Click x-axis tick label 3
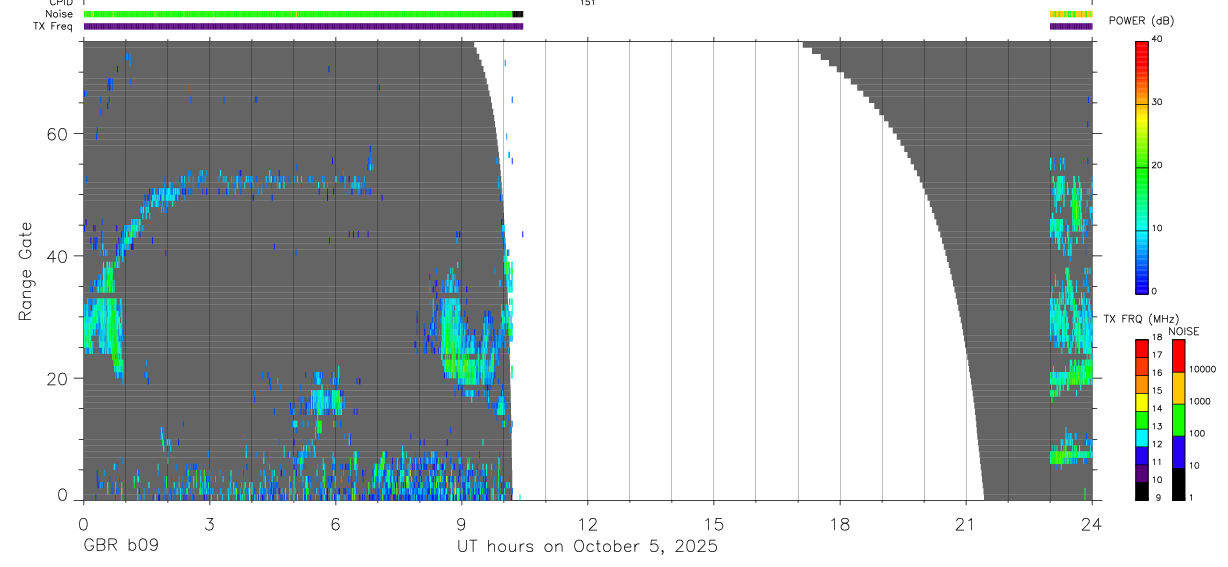Viewport: 1228px width, 567px height. click(209, 523)
